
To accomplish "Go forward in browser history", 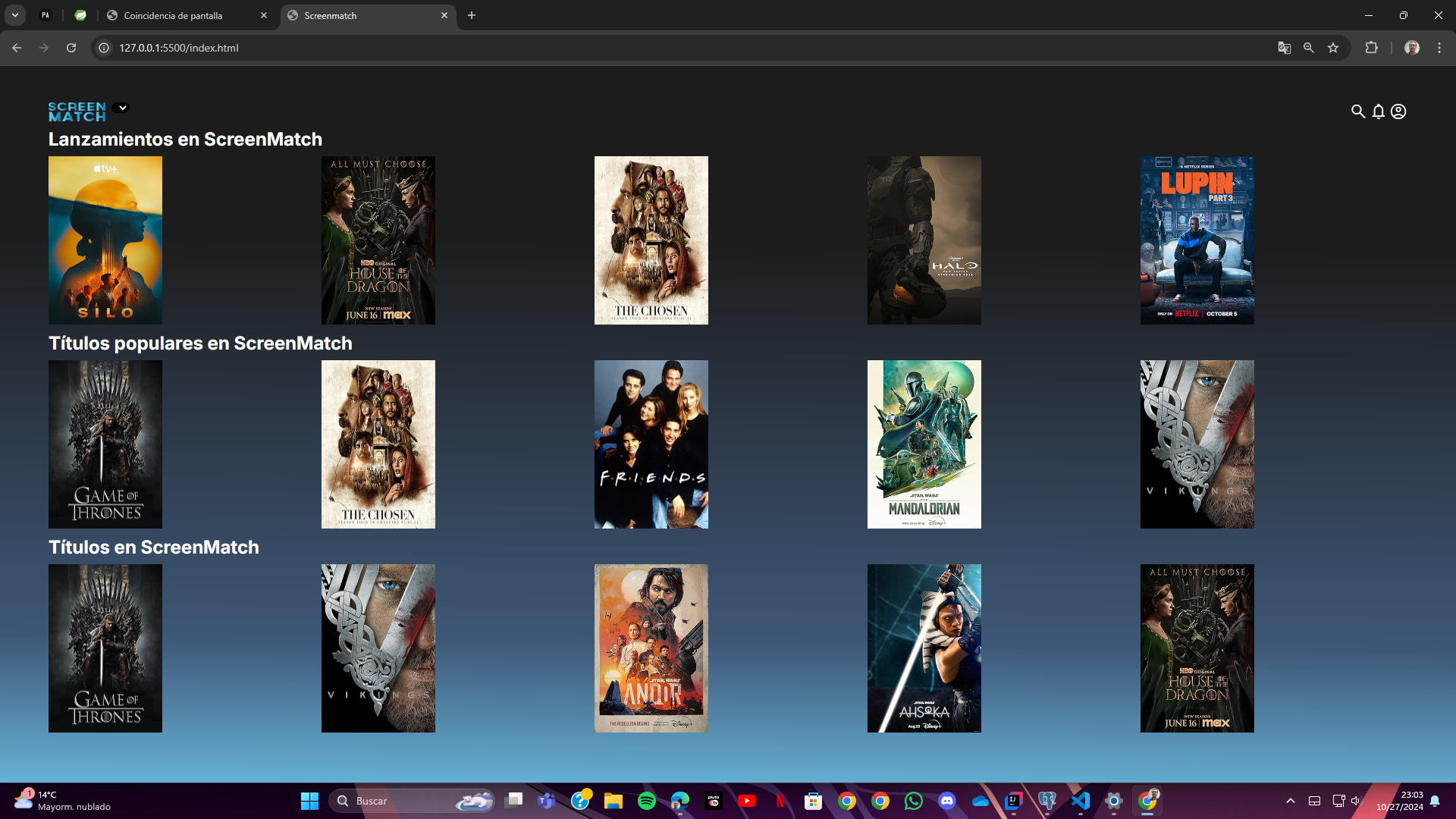I will point(44,48).
